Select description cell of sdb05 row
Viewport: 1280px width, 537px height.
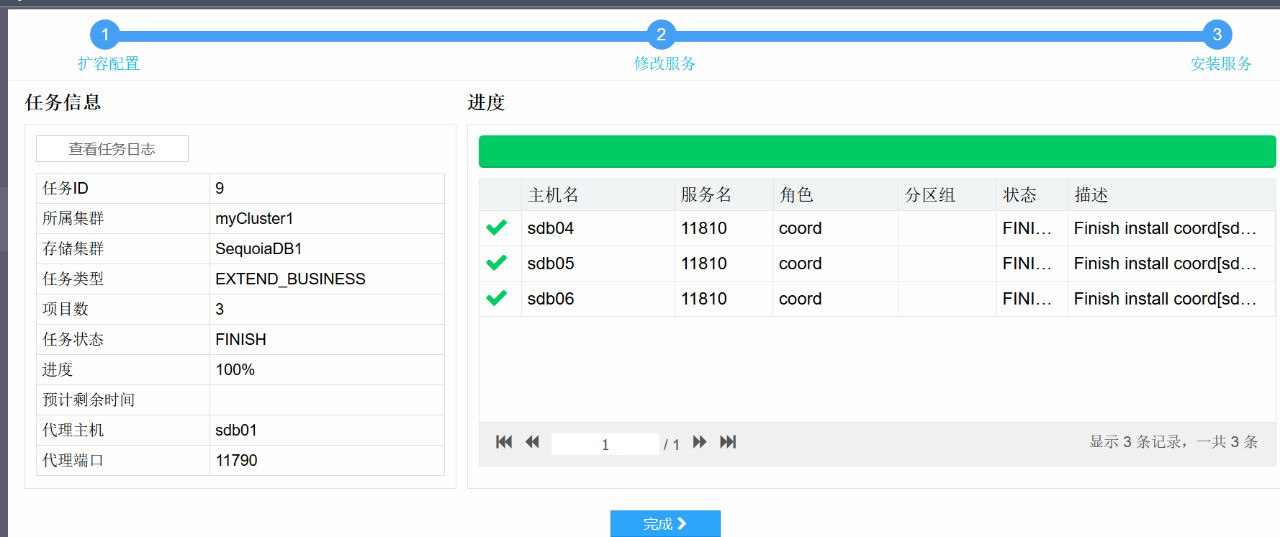pos(1165,263)
